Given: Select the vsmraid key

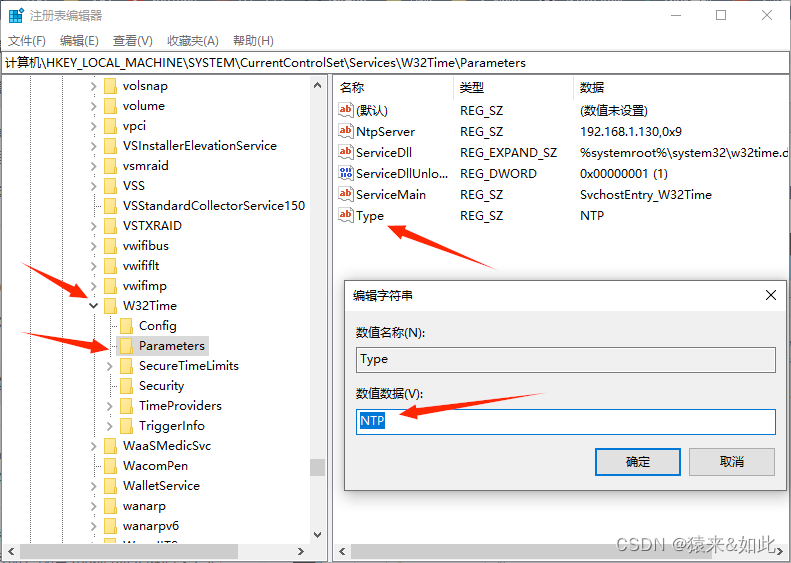Looking at the screenshot, I should [146, 166].
